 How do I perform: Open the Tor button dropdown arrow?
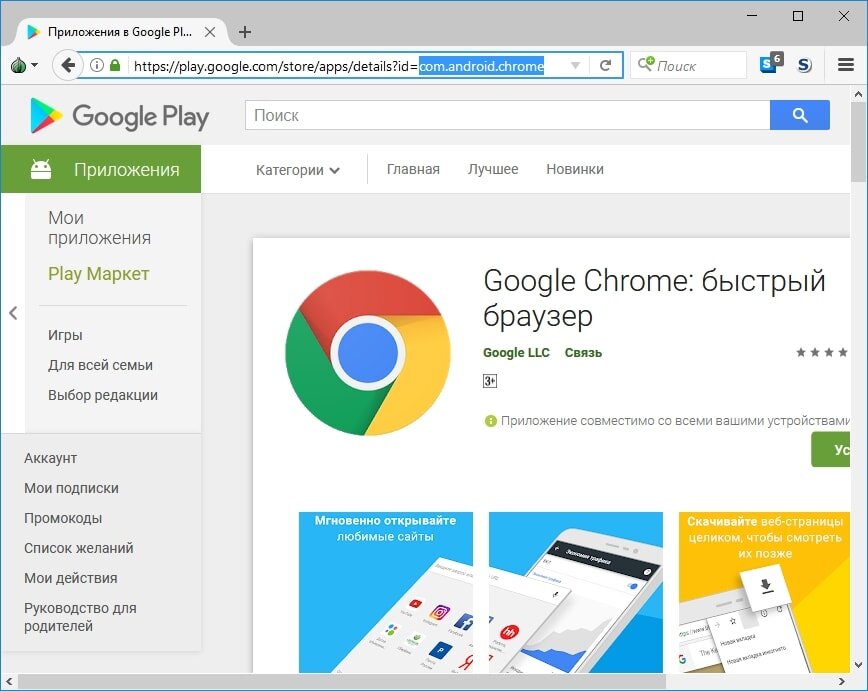point(34,65)
